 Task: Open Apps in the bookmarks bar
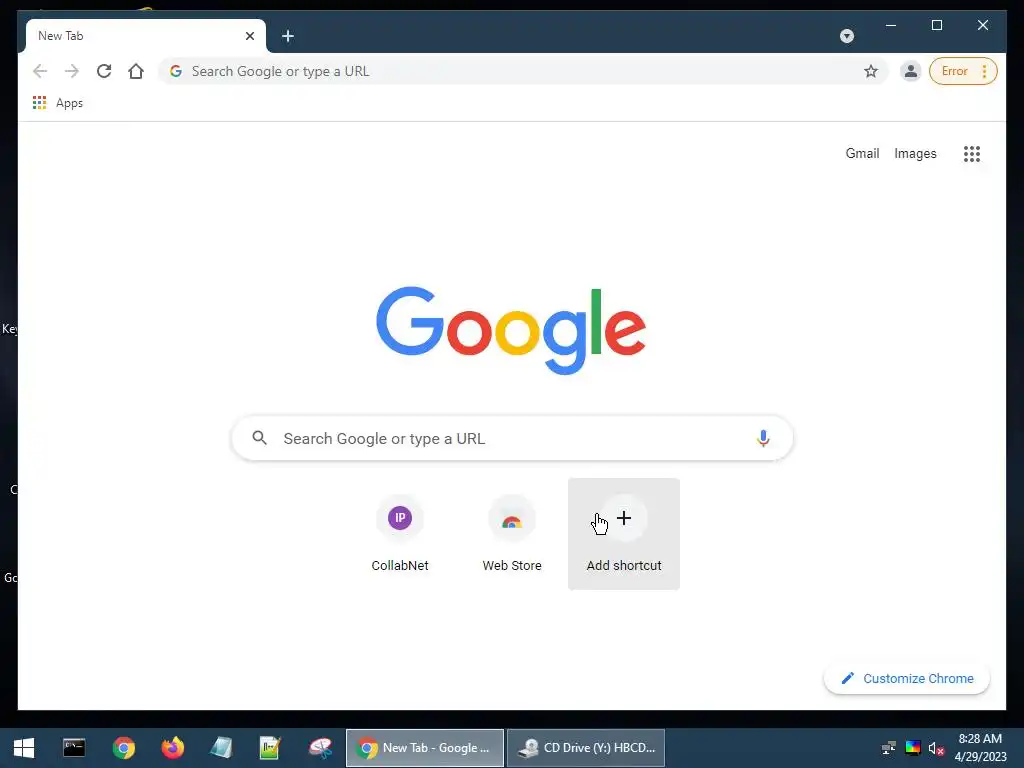[x=58, y=103]
